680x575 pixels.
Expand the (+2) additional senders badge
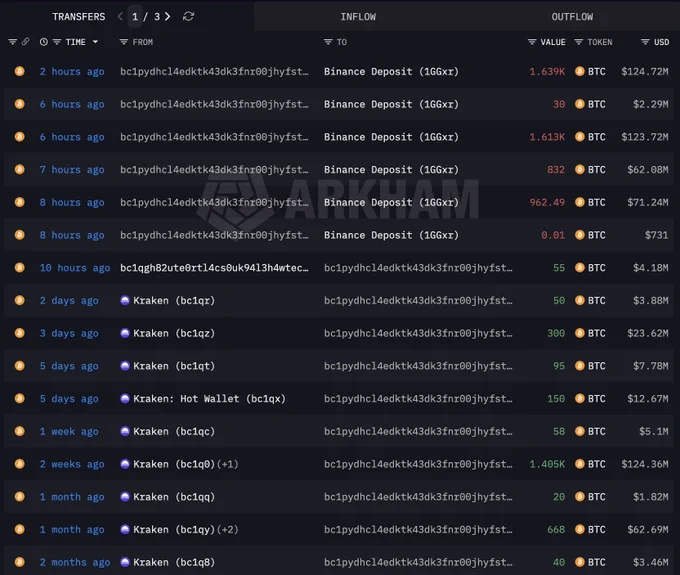pyautogui.click(x=228, y=529)
